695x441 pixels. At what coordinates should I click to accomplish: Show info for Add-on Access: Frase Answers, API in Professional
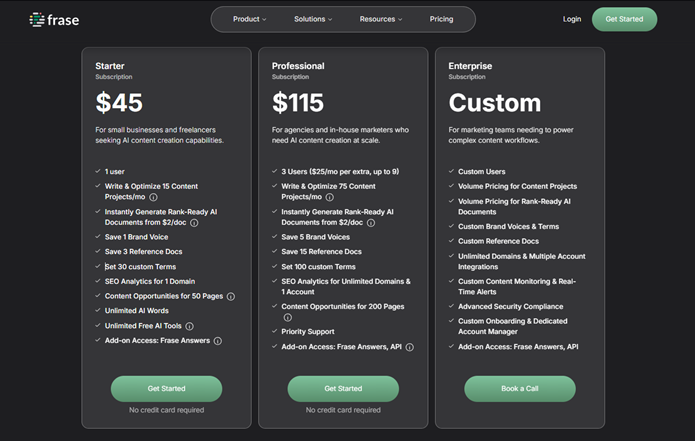pos(410,347)
